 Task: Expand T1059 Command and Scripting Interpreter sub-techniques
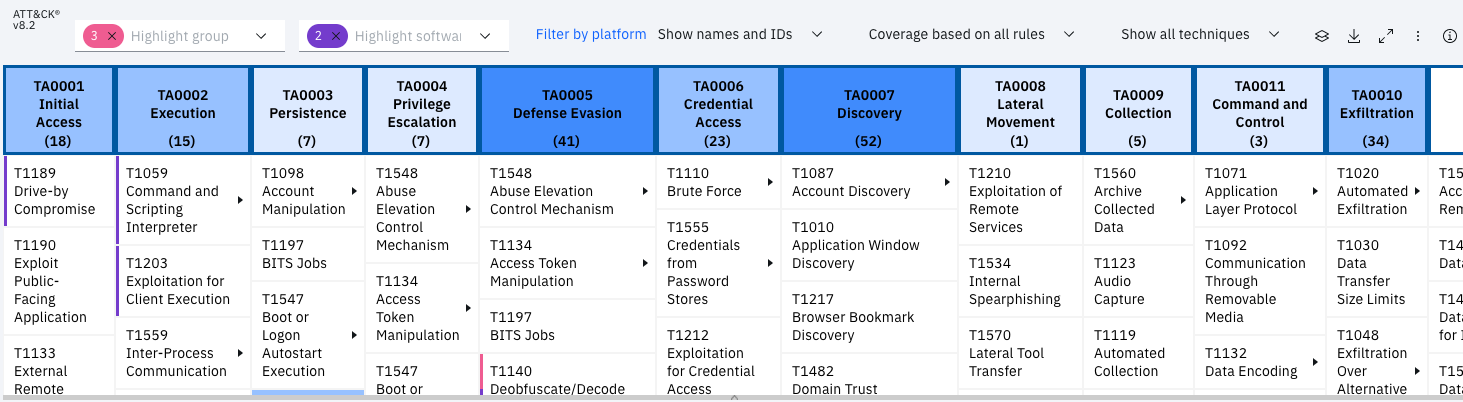pos(240,200)
